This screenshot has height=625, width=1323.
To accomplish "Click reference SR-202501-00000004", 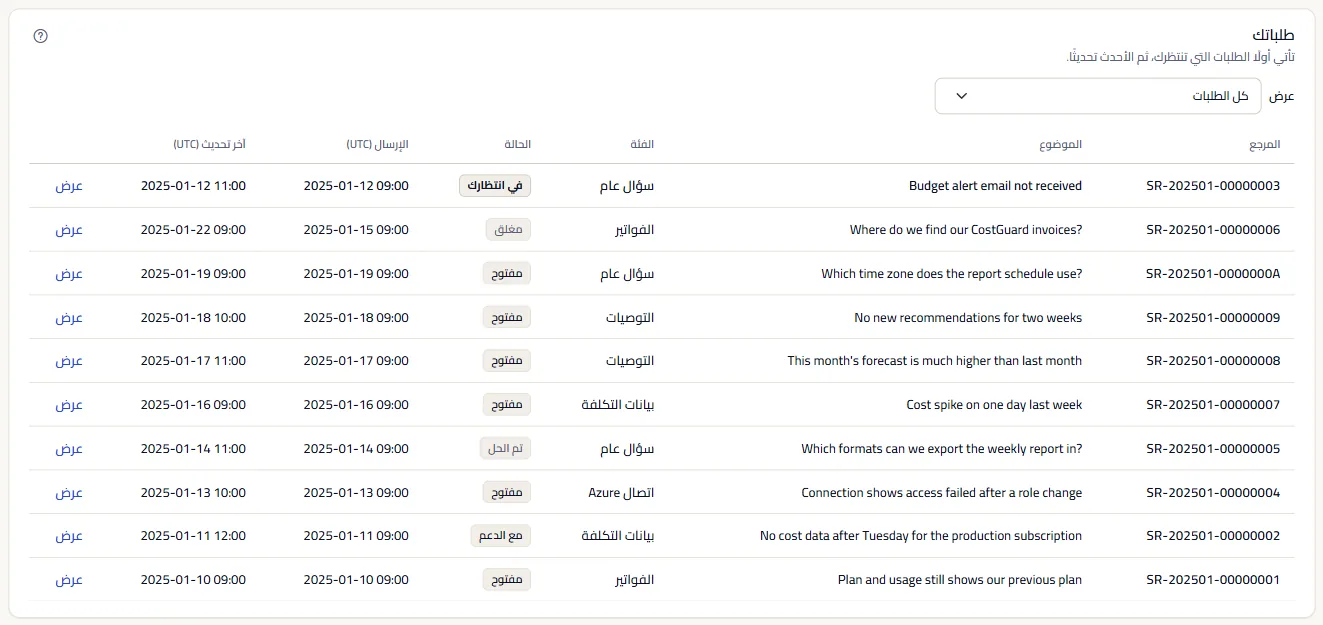I will 1213,493.
